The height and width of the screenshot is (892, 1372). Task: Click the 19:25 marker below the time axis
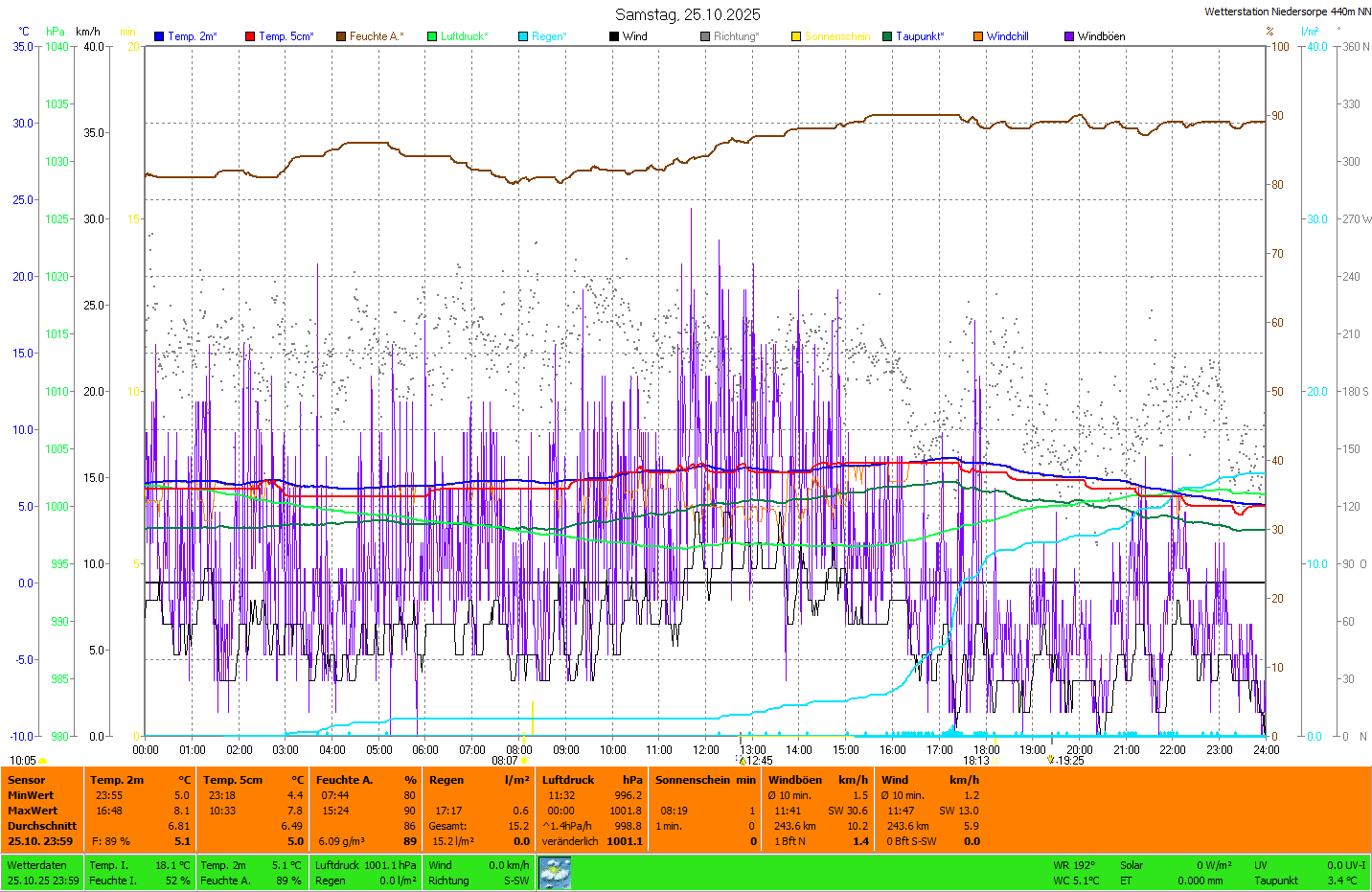click(x=1066, y=761)
